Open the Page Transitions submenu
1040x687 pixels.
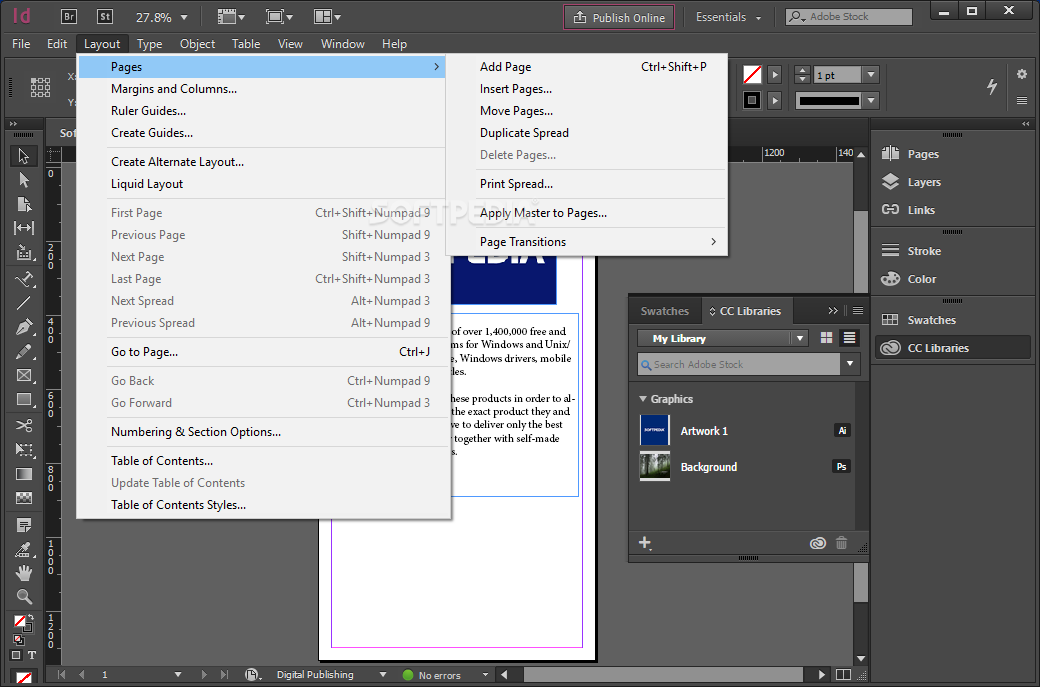(x=587, y=242)
